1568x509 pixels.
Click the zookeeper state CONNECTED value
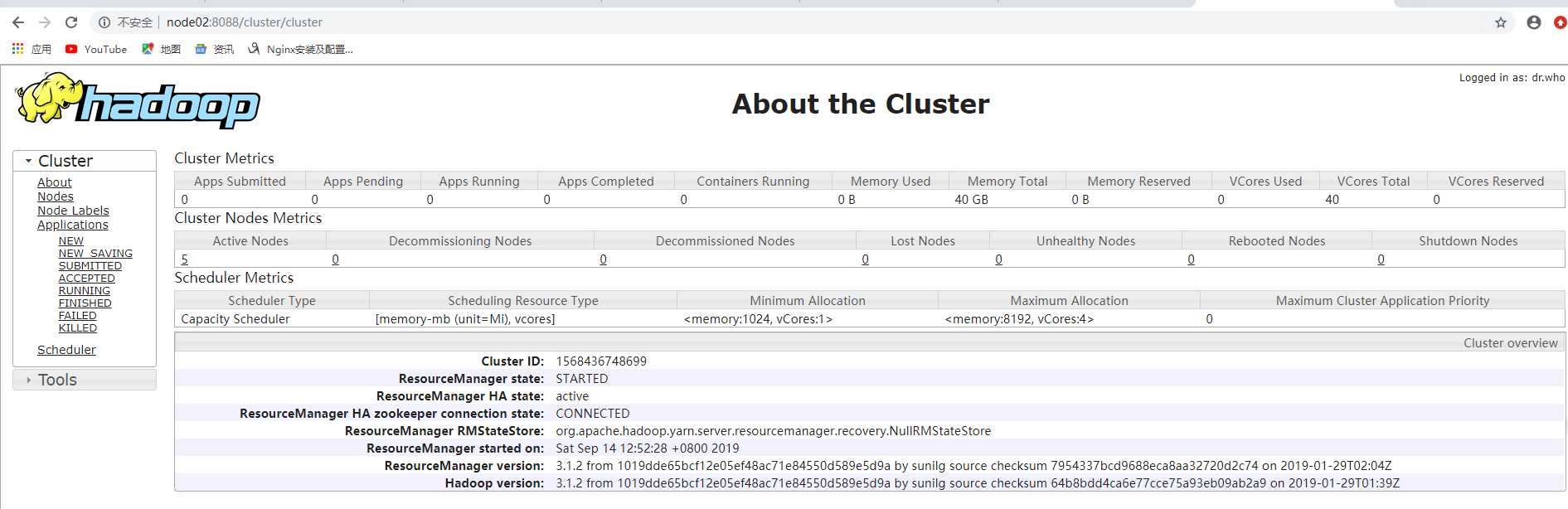point(593,414)
